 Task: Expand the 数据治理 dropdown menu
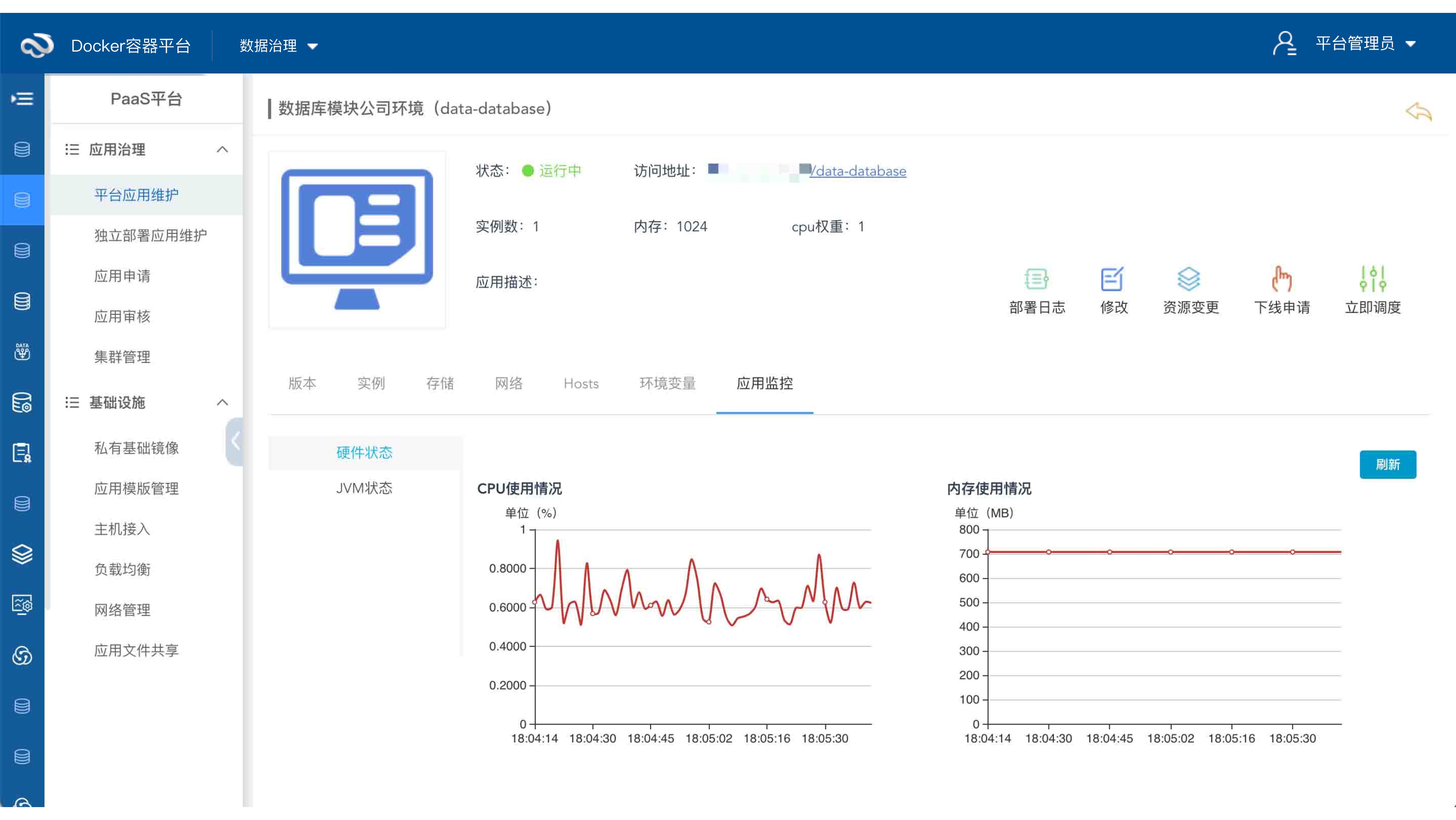click(276, 45)
